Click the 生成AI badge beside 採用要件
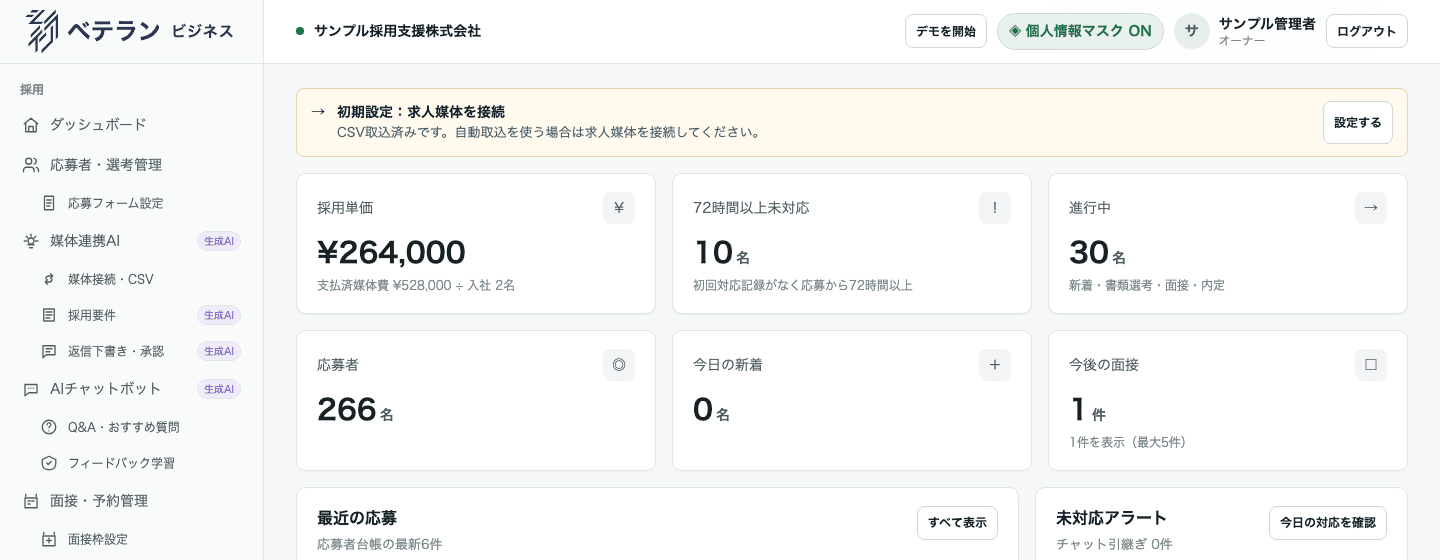The height and width of the screenshot is (560, 1440). point(219,315)
